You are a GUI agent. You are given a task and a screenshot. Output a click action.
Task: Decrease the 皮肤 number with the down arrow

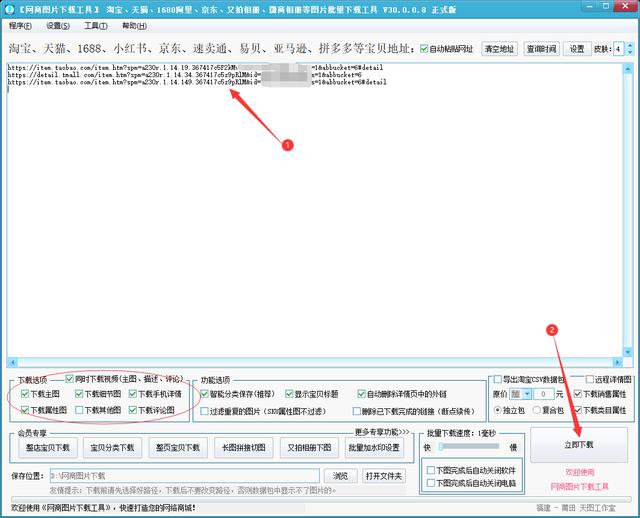(629, 52)
